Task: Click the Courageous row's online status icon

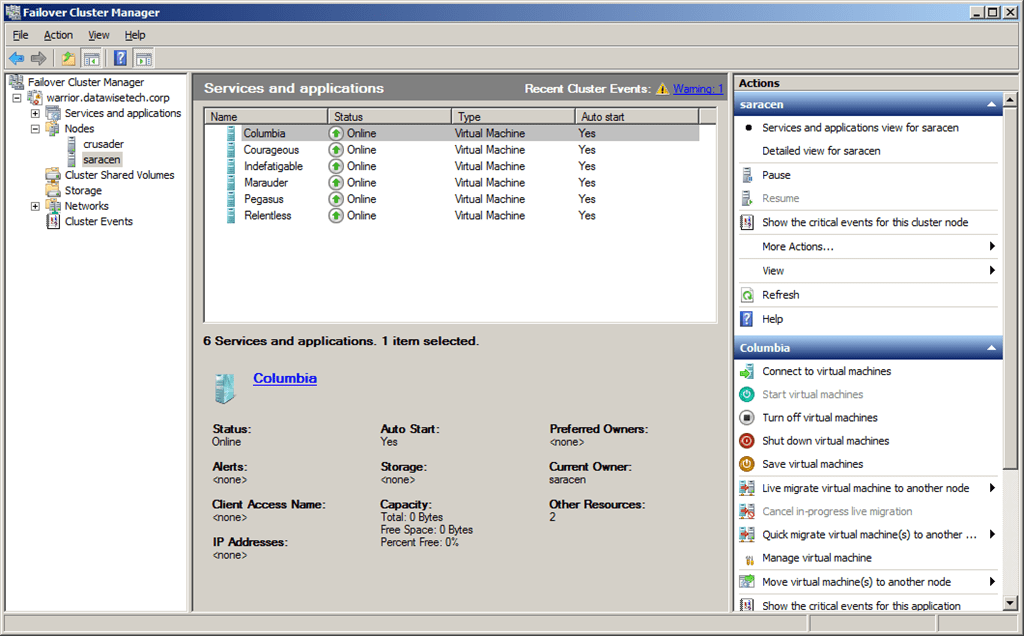Action: [336, 150]
